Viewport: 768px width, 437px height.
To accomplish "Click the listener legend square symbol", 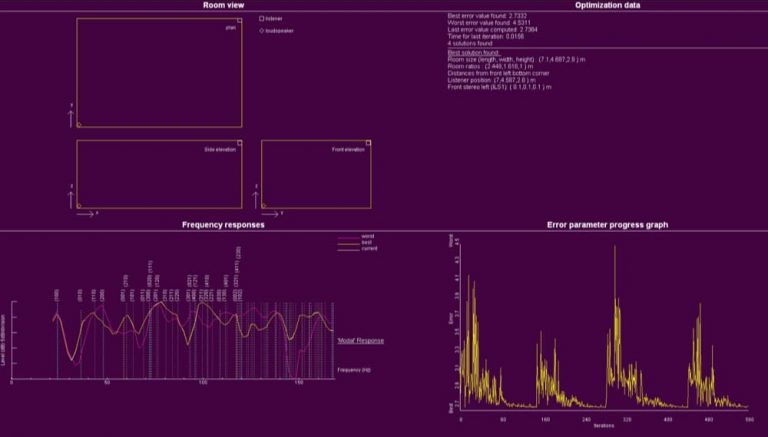I will tap(262, 19).
